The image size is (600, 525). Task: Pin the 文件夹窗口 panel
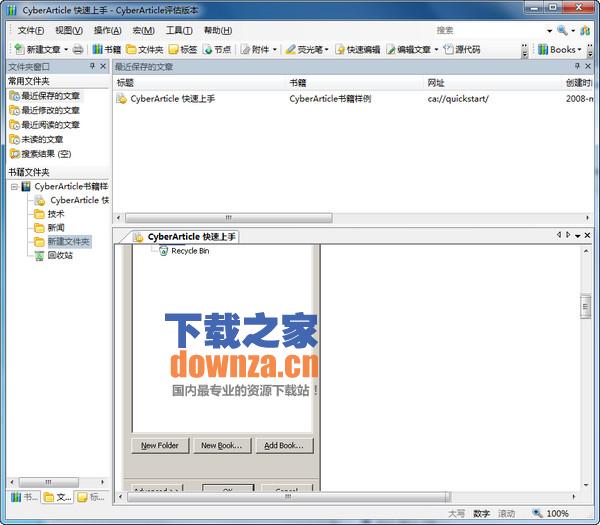[92, 66]
